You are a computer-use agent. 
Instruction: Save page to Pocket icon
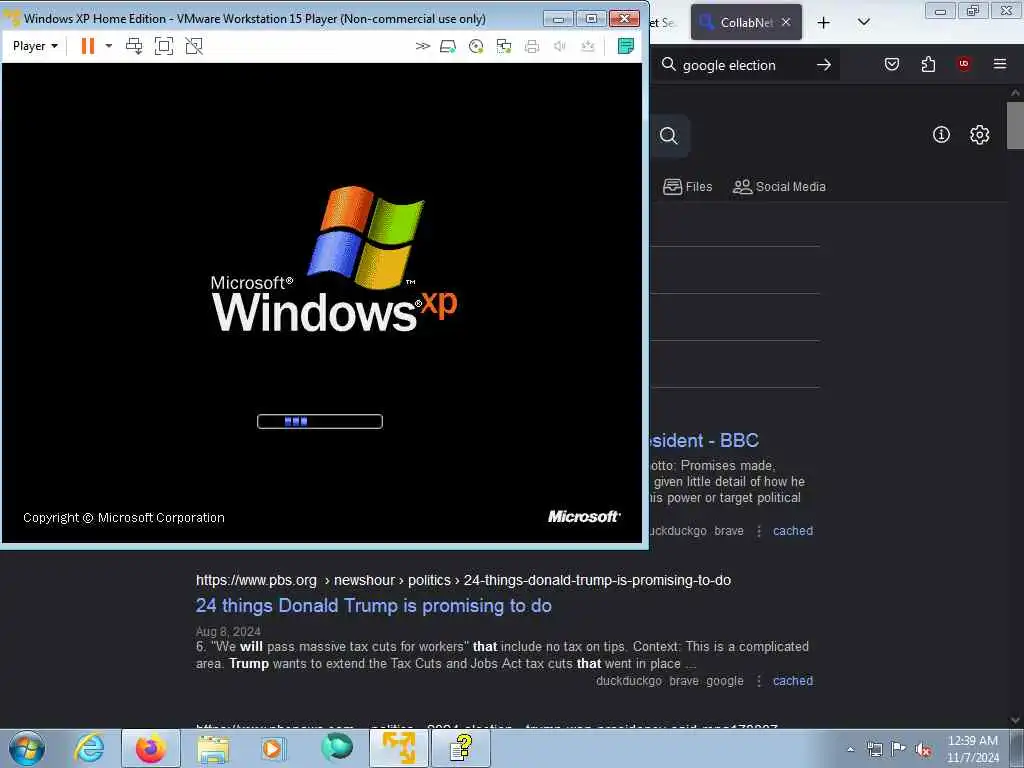coord(892,64)
